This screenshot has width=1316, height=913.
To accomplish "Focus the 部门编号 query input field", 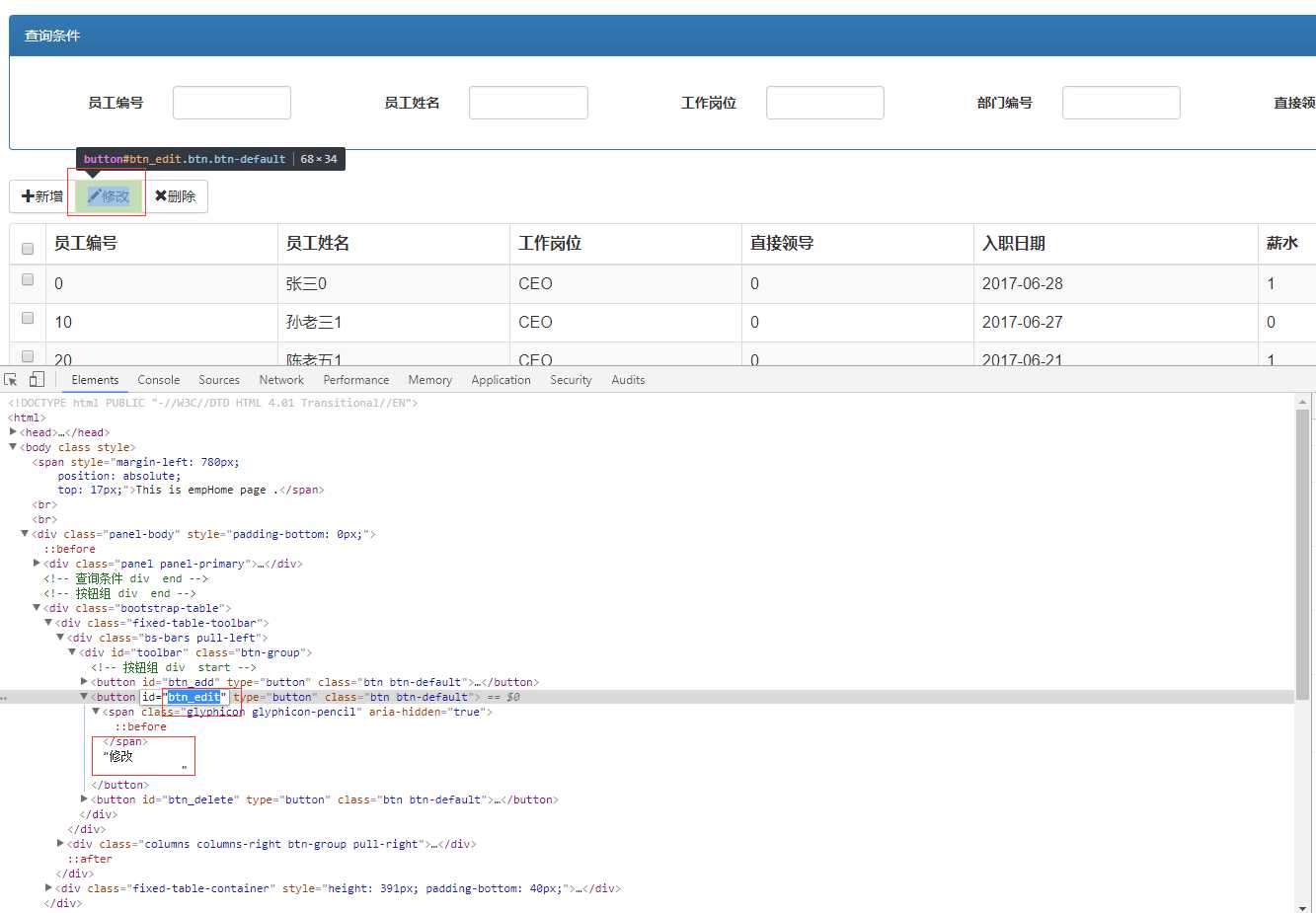I will [x=1122, y=103].
